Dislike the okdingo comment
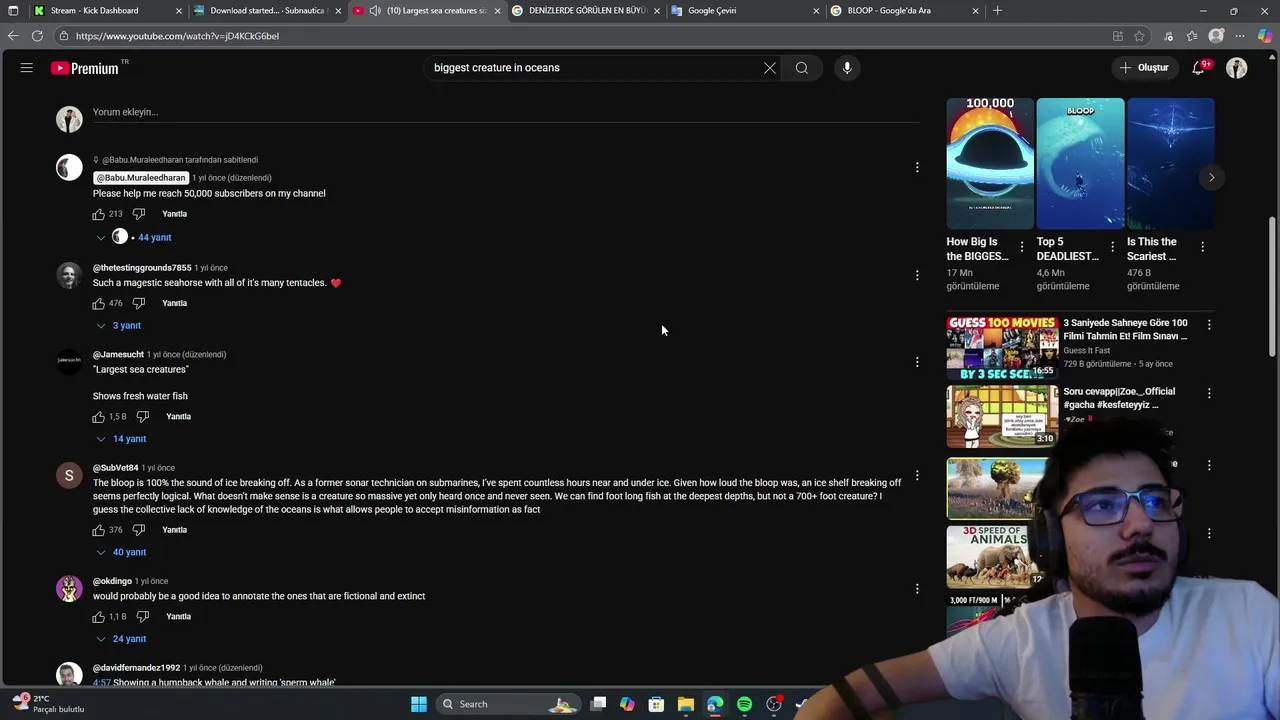 [x=143, y=617]
